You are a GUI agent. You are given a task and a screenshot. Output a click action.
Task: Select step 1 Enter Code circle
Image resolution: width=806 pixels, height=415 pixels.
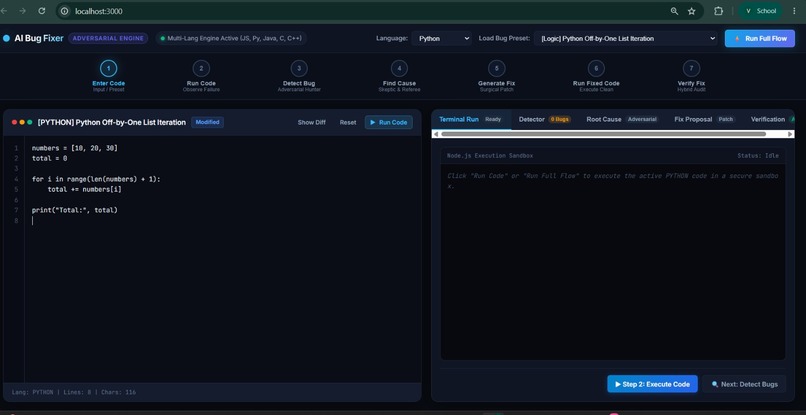[x=108, y=68]
